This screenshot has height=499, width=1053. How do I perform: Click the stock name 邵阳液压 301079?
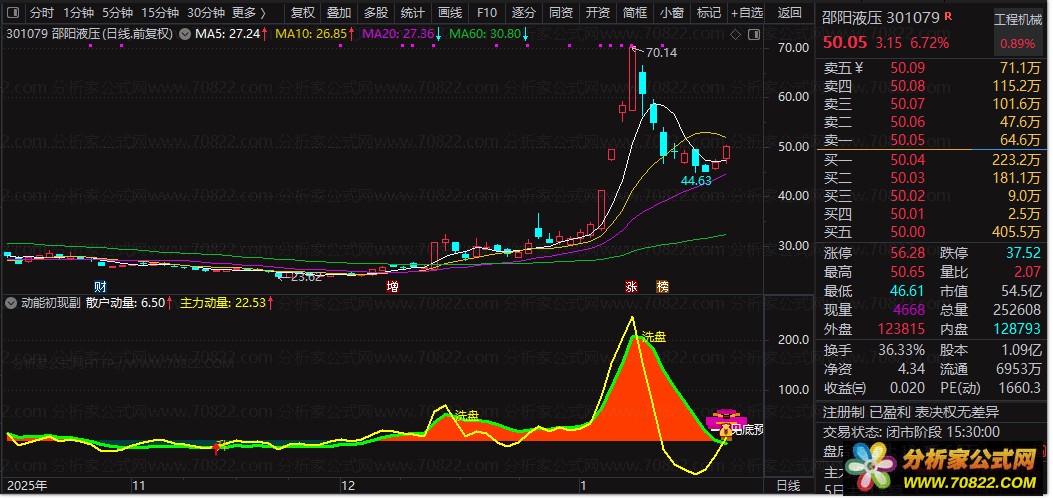[x=880, y=17]
